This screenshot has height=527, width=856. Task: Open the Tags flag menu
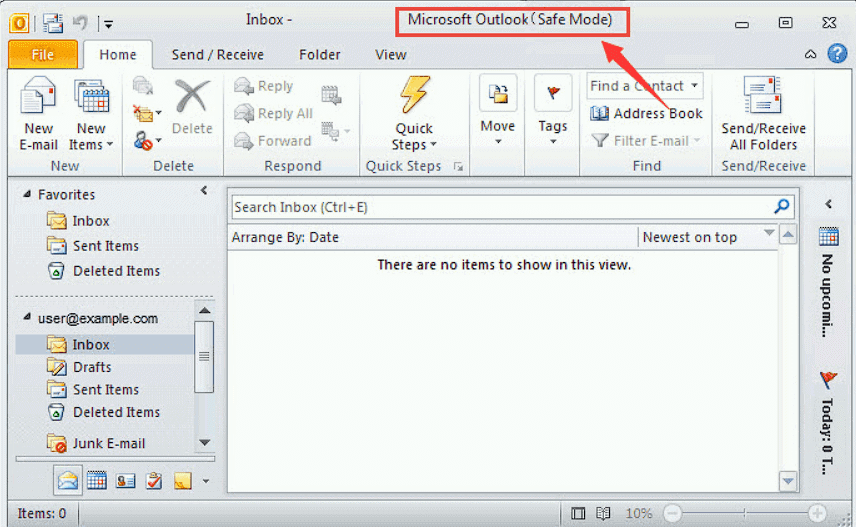click(552, 110)
